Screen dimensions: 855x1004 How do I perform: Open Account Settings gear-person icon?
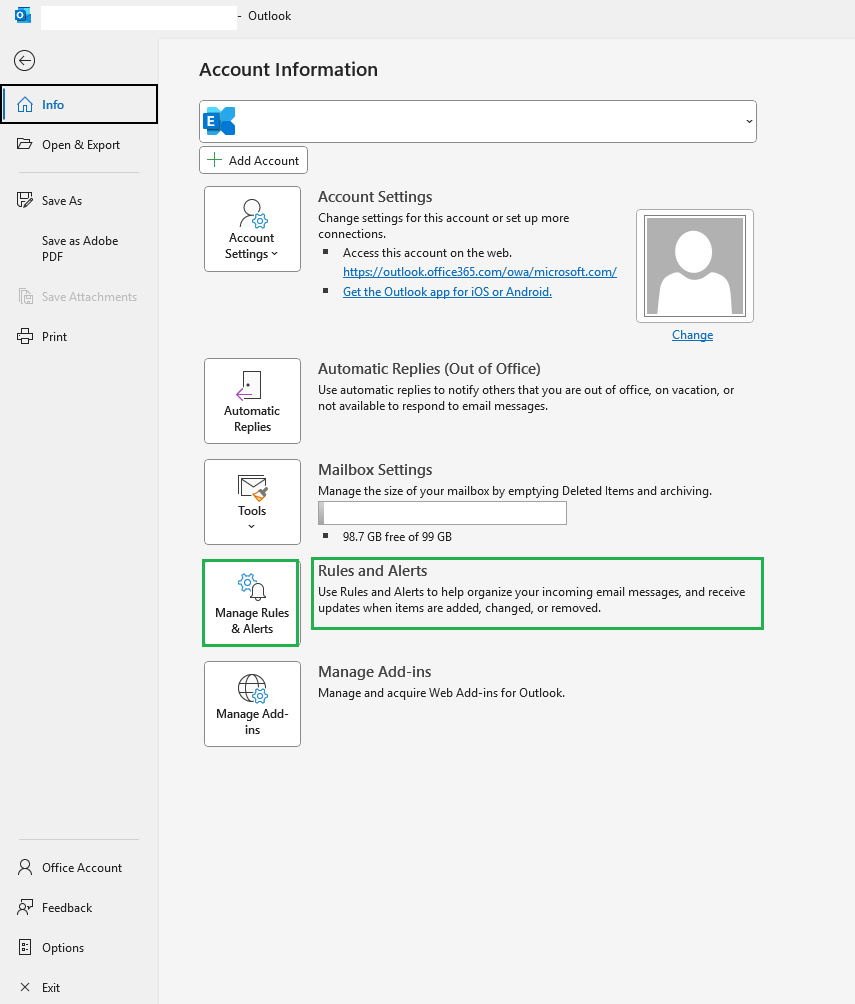[252, 214]
